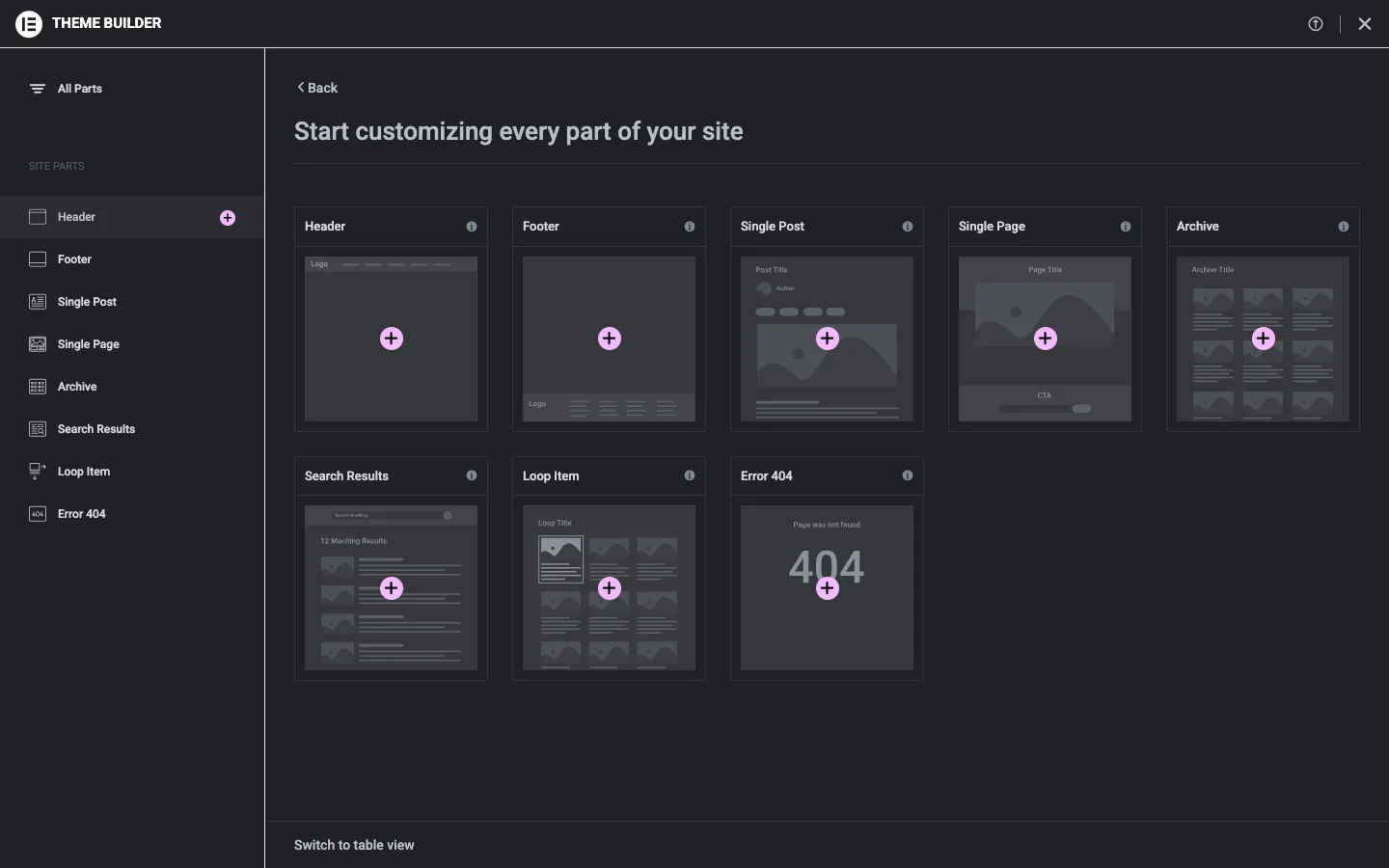Add a new Error 404 template via card plus
The image size is (1389, 868).
point(828,588)
